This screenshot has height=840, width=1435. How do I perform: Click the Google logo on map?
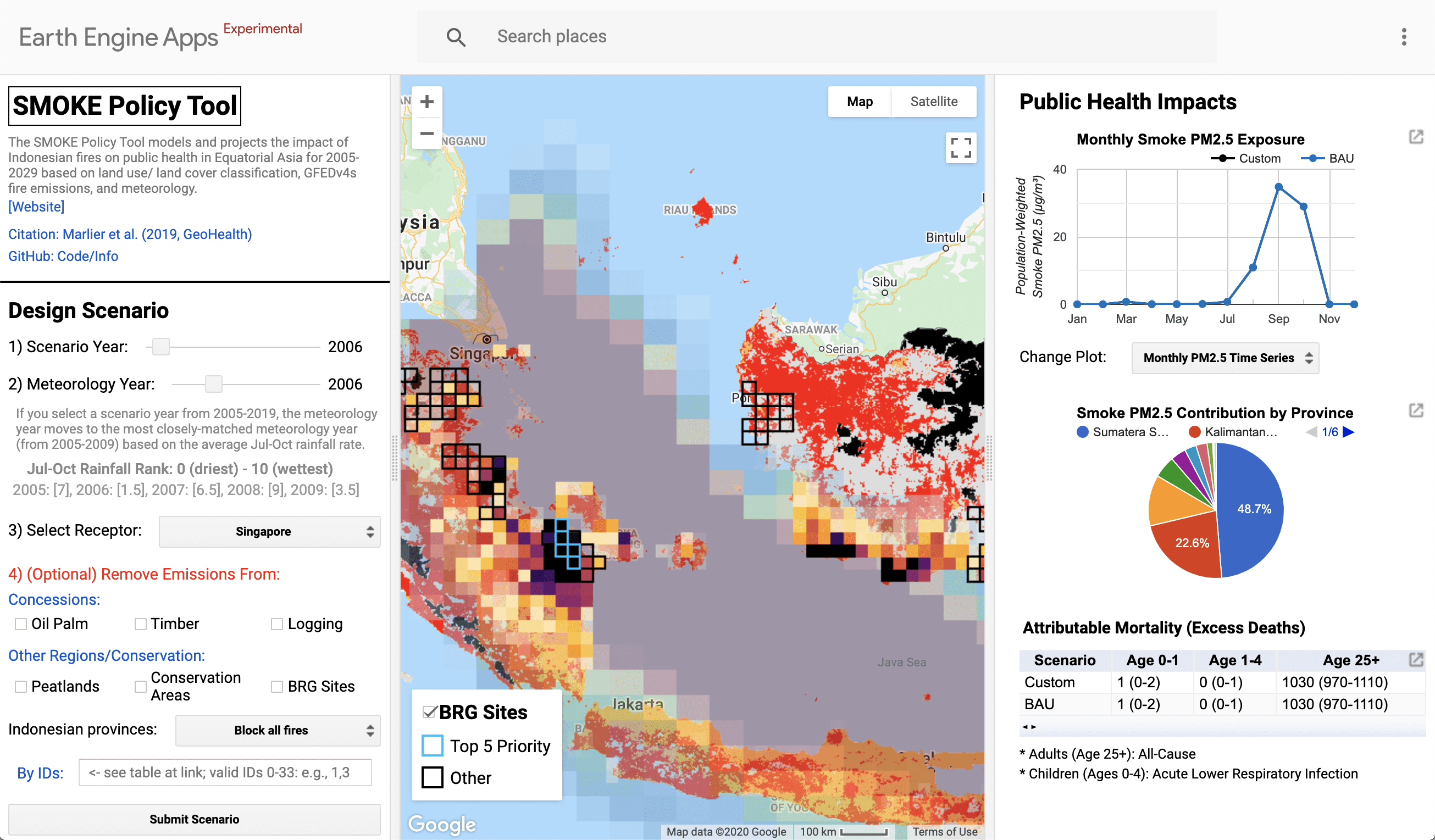442,824
